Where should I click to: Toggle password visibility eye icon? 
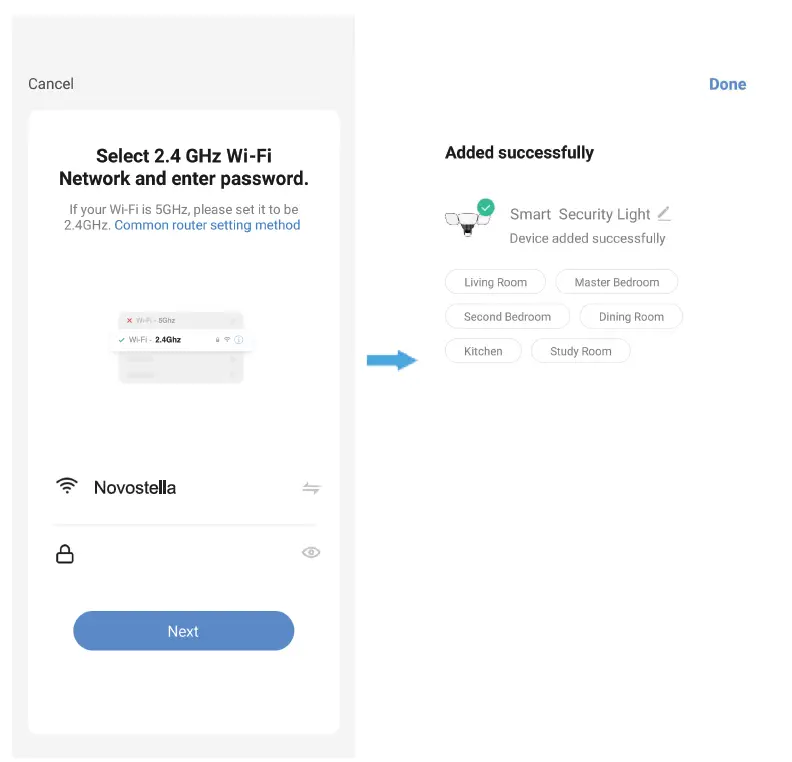pyautogui.click(x=311, y=553)
